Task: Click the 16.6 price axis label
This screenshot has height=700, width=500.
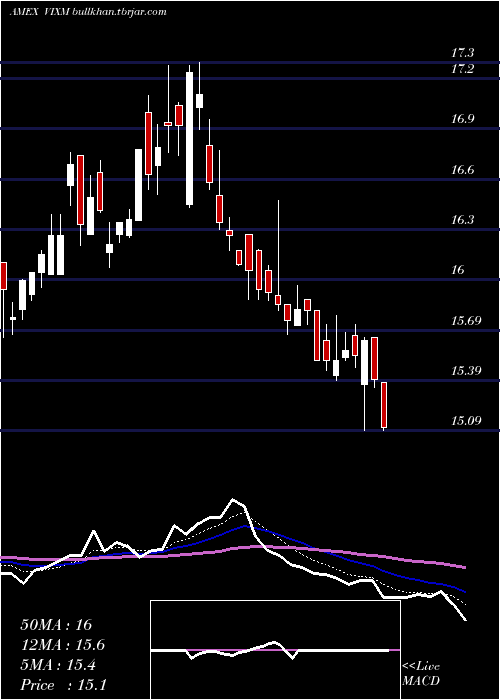Action: pyautogui.click(x=462, y=170)
